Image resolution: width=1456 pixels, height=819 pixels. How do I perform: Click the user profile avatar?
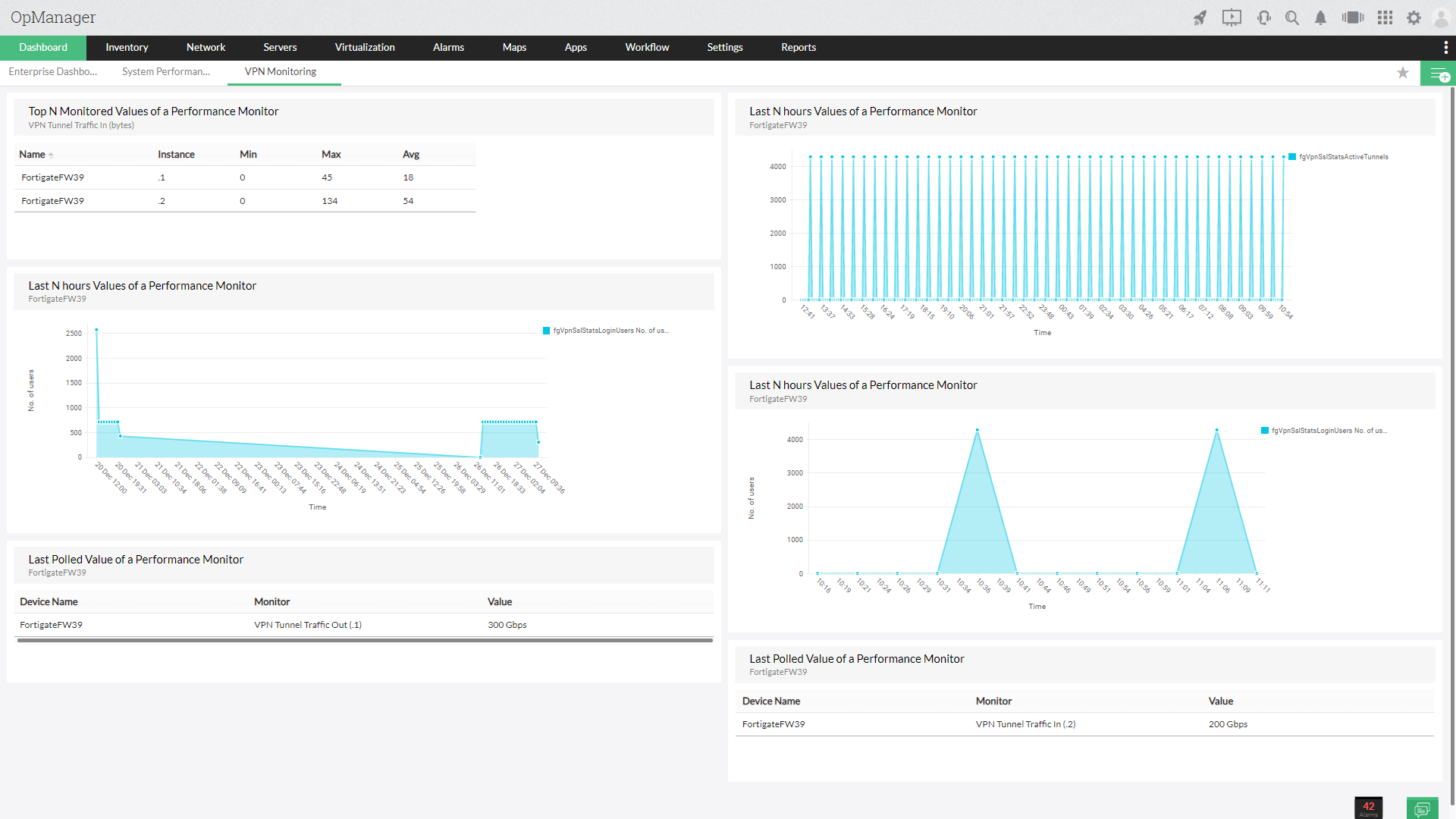pos(1441,17)
